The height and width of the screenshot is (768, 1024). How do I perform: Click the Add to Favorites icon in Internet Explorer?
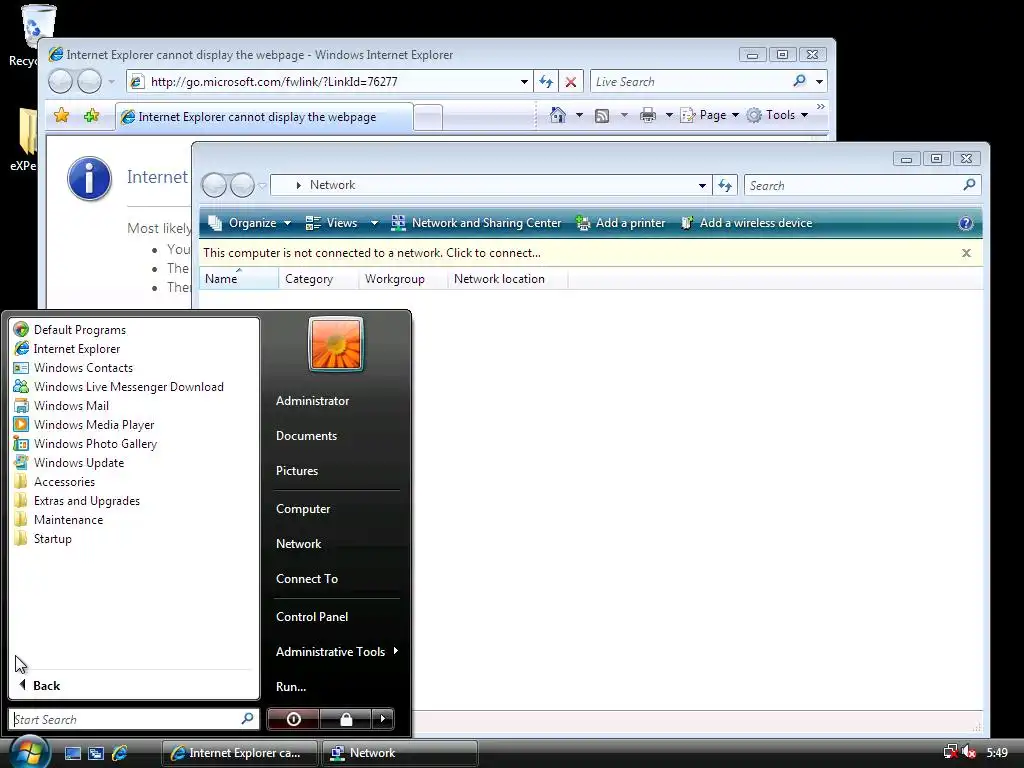tap(91, 116)
